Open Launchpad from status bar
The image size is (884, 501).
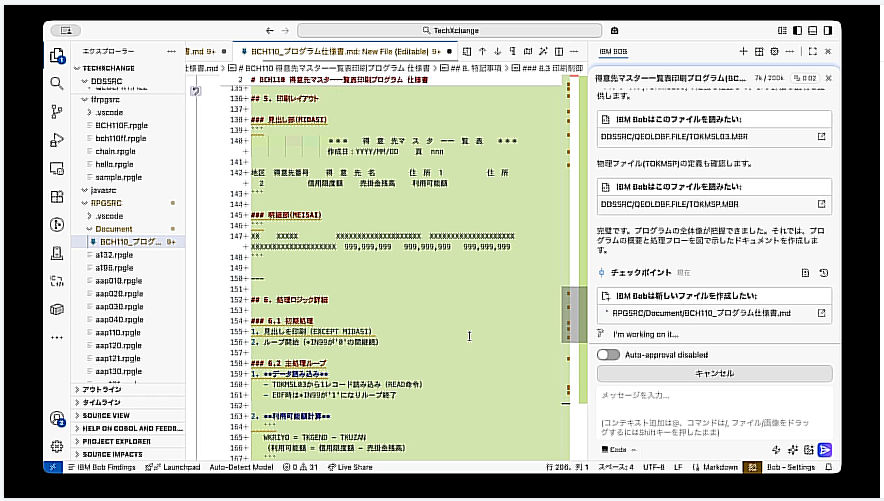click(x=173, y=467)
